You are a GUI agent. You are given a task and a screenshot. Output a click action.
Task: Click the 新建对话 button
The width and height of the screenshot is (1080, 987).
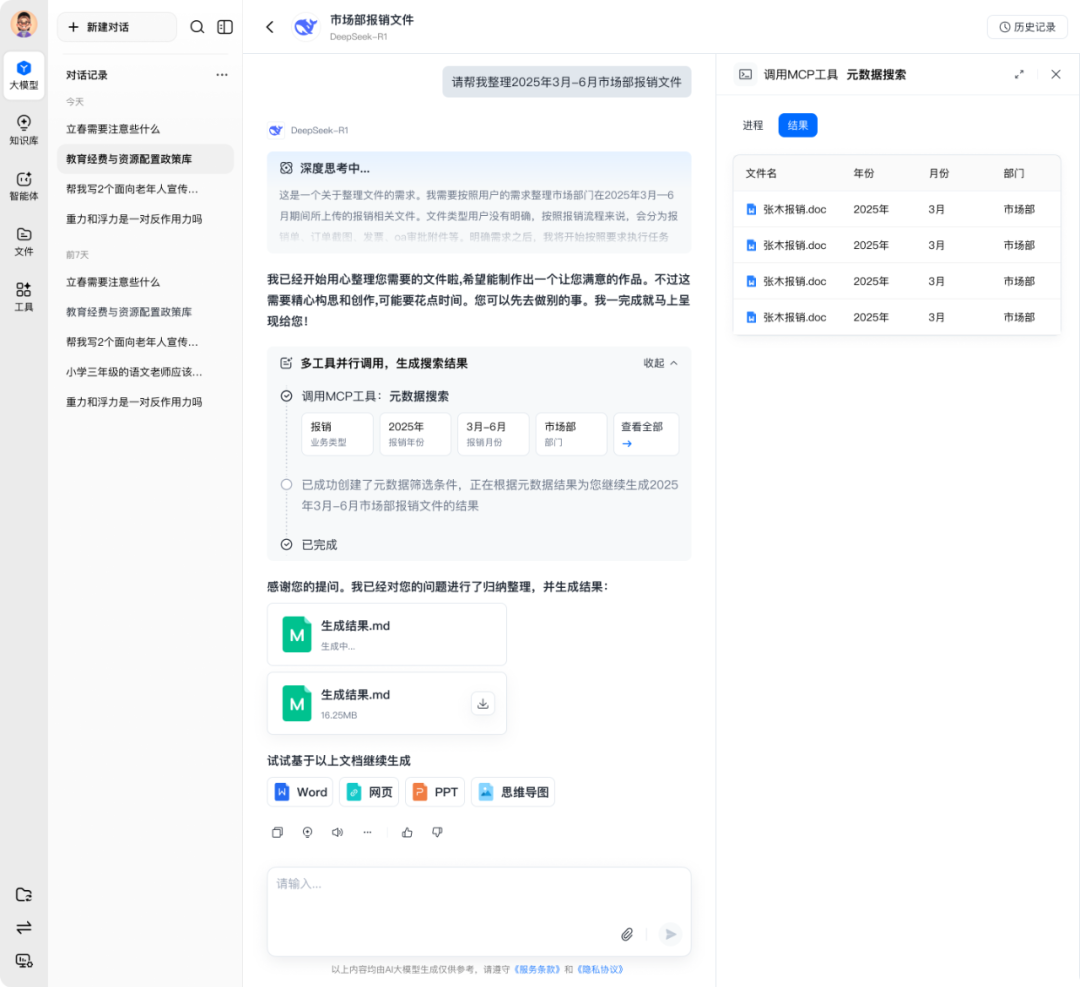116,27
